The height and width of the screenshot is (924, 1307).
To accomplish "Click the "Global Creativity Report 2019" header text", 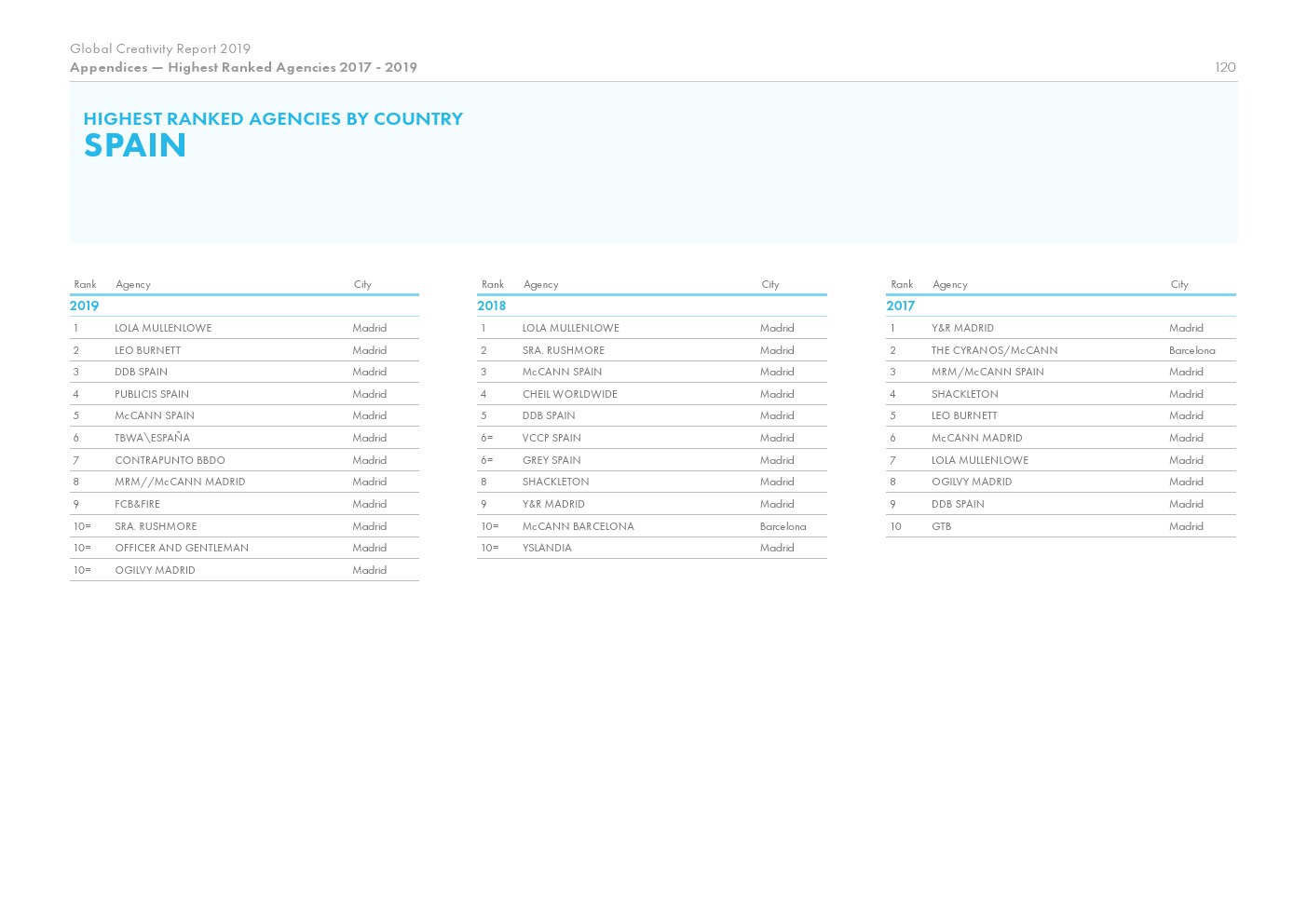I will 160,48.
